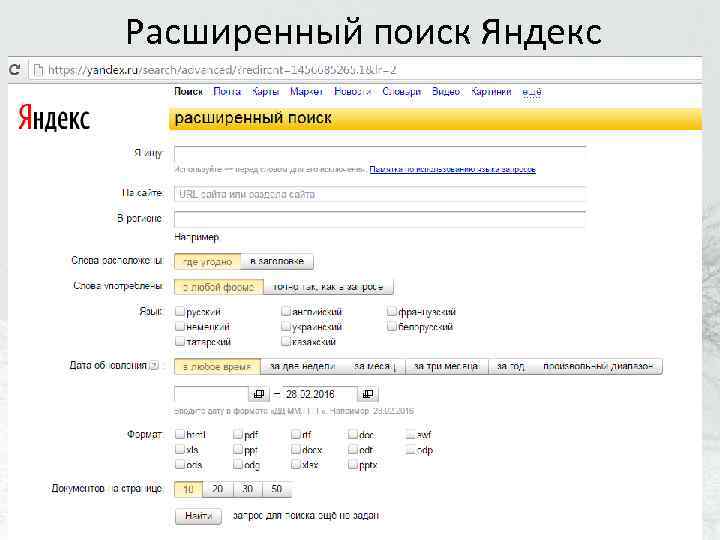Check the русский language checkbox

(x=180, y=311)
